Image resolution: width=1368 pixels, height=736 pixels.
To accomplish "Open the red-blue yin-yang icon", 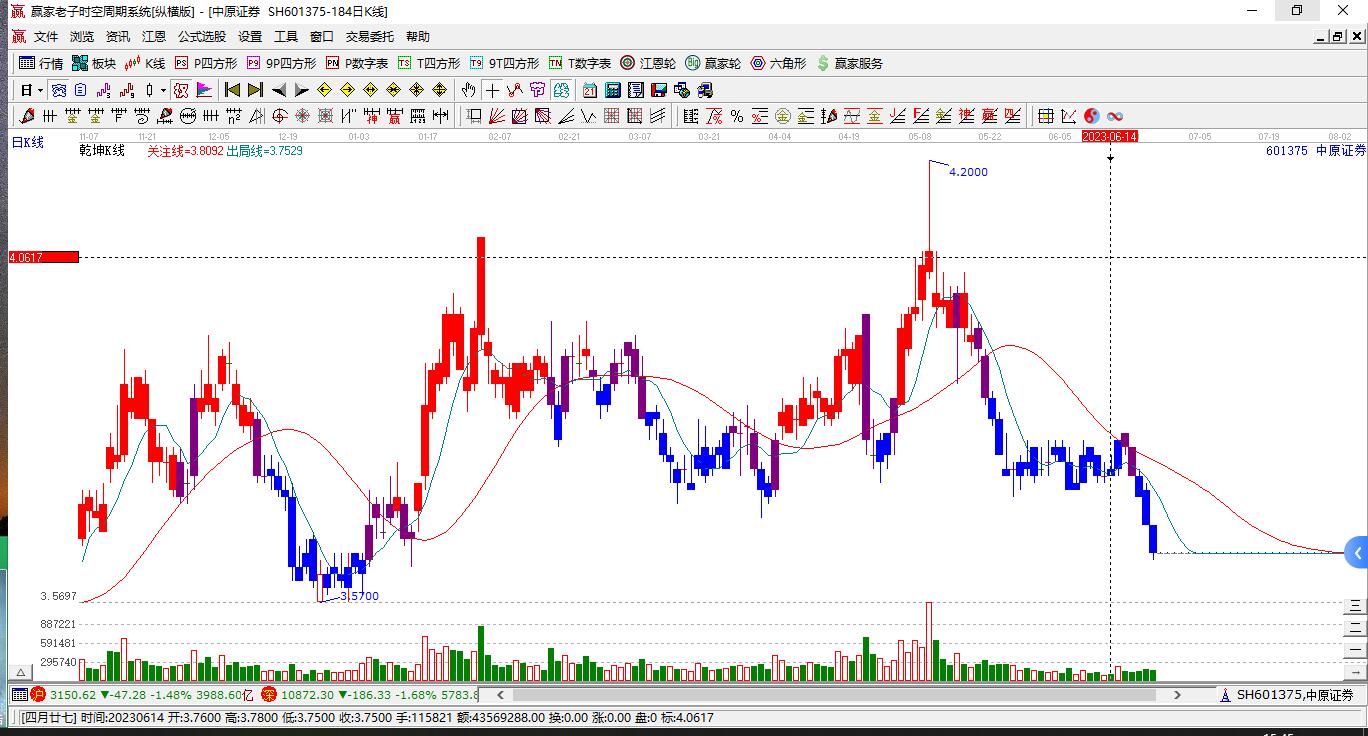I will (1092, 116).
